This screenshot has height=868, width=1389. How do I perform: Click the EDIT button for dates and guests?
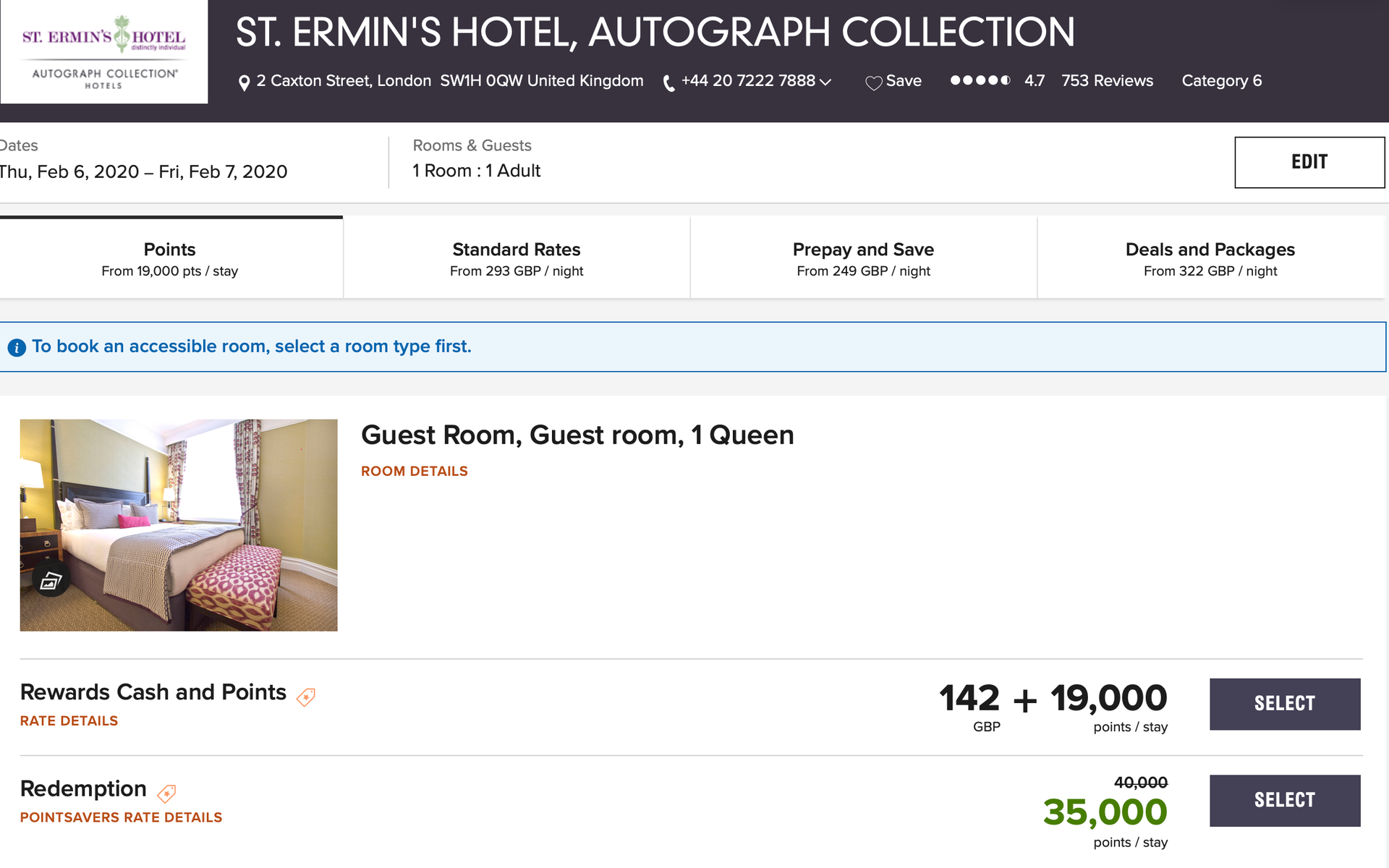click(x=1309, y=162)
